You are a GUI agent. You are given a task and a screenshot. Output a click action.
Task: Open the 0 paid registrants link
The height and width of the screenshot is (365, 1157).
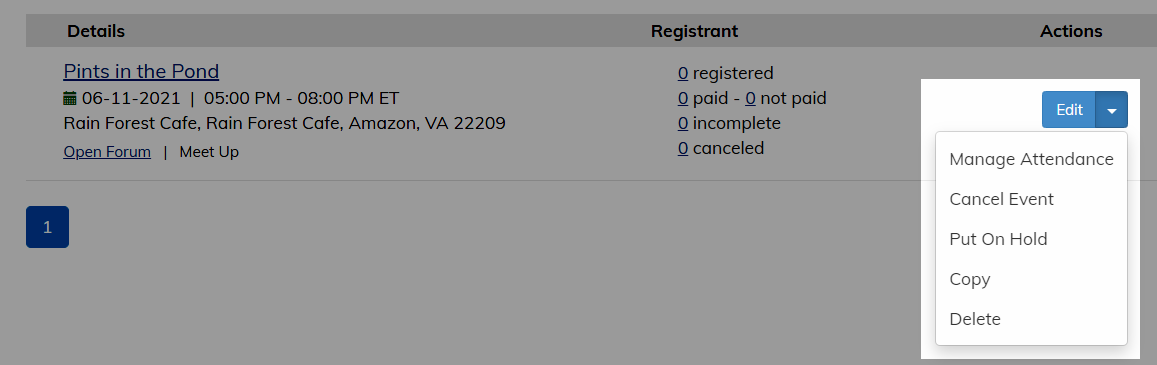[x=683, y=98]
